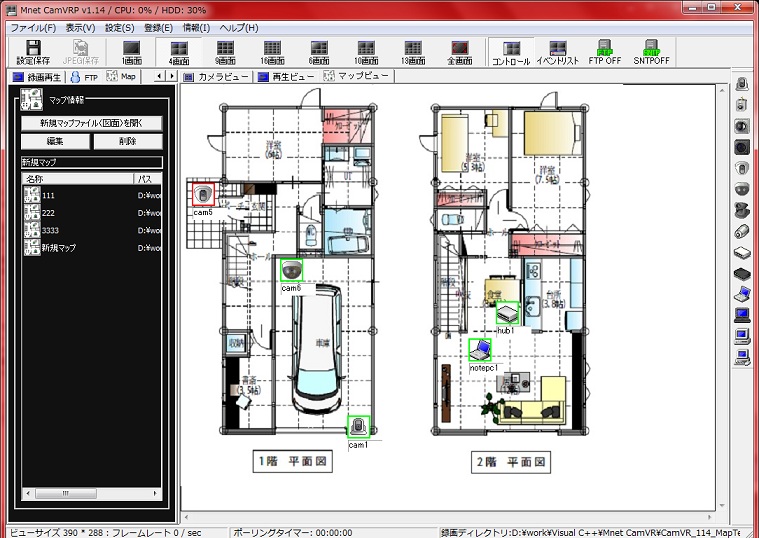The width and height of the screenshot is (759, 538).
Task: Click the map list scroll-right arrow
Action: [x=155, y=493]
